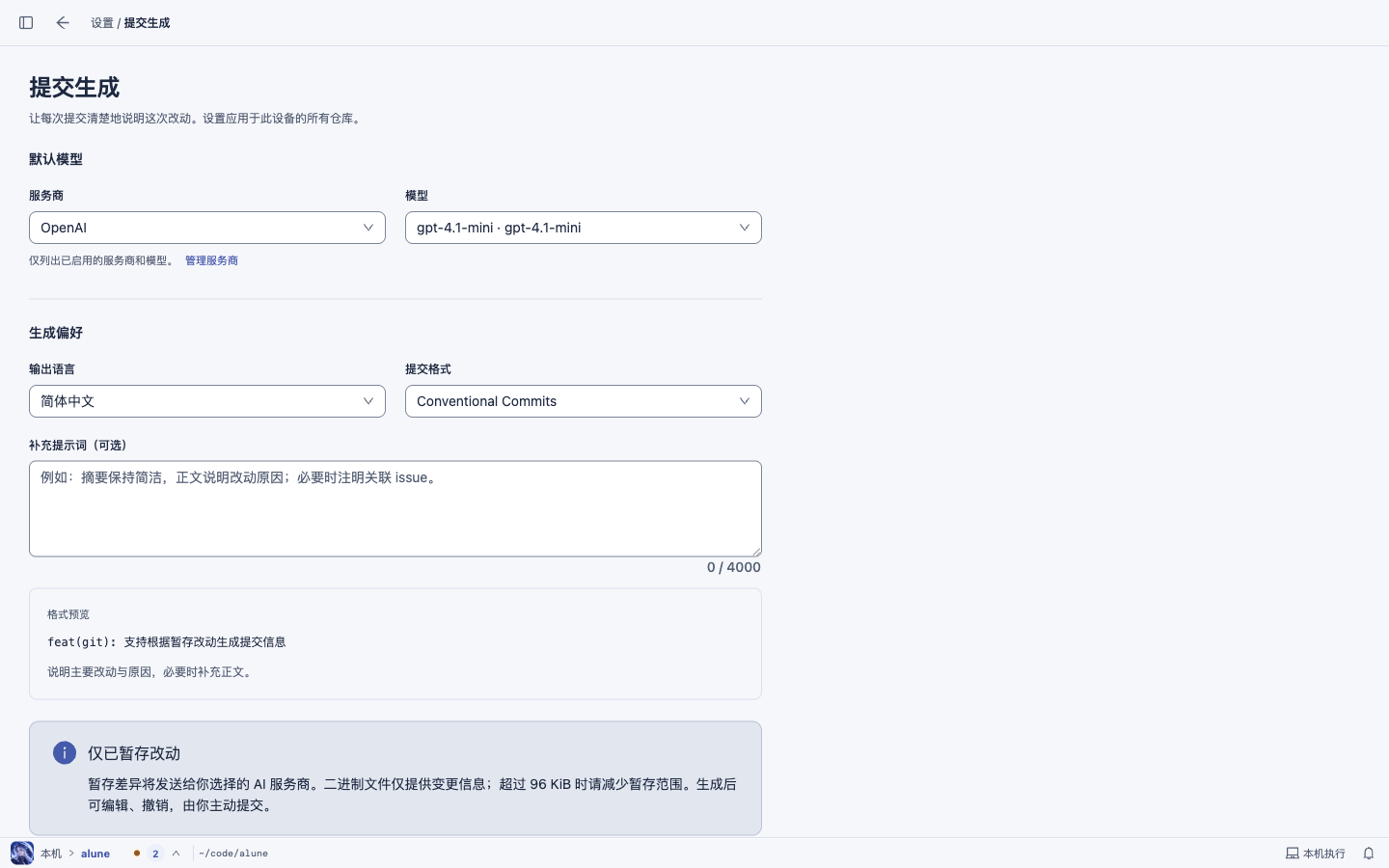Open the 服务商 OpenAI dropdown
This screenshot has width=1389, height=868.
(207, 228)
